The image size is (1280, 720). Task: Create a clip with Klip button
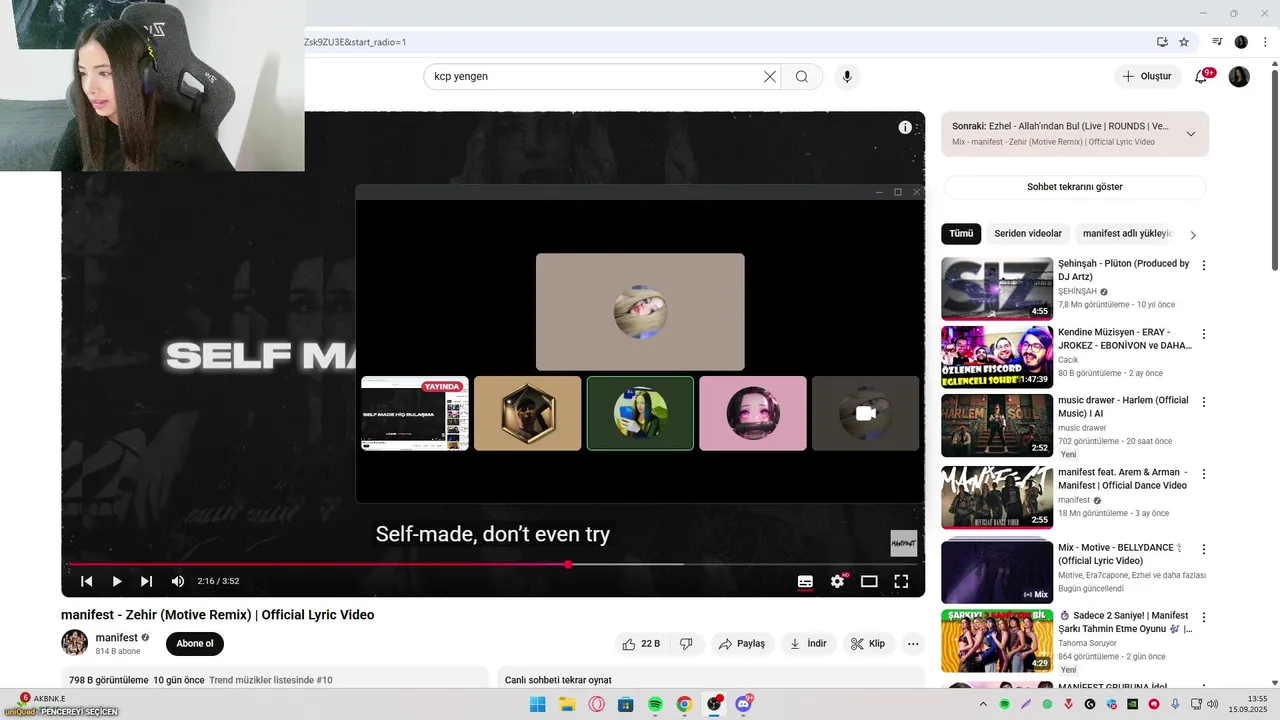click(868, 644)
